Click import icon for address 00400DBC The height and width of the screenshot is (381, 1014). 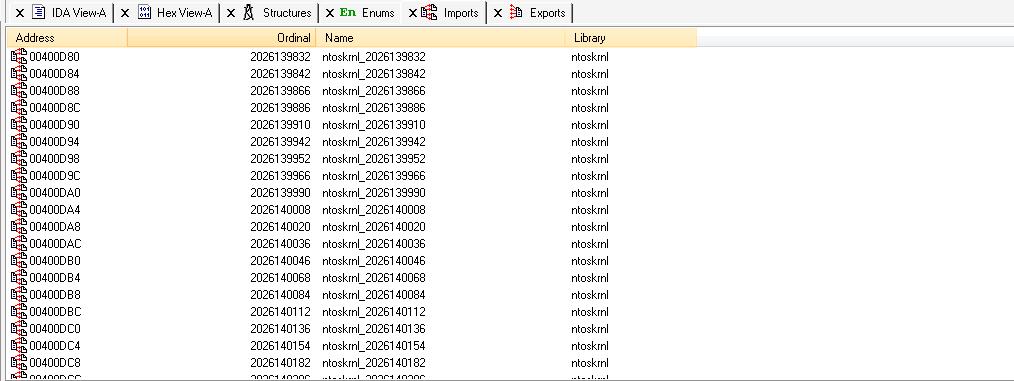(19, 312)
